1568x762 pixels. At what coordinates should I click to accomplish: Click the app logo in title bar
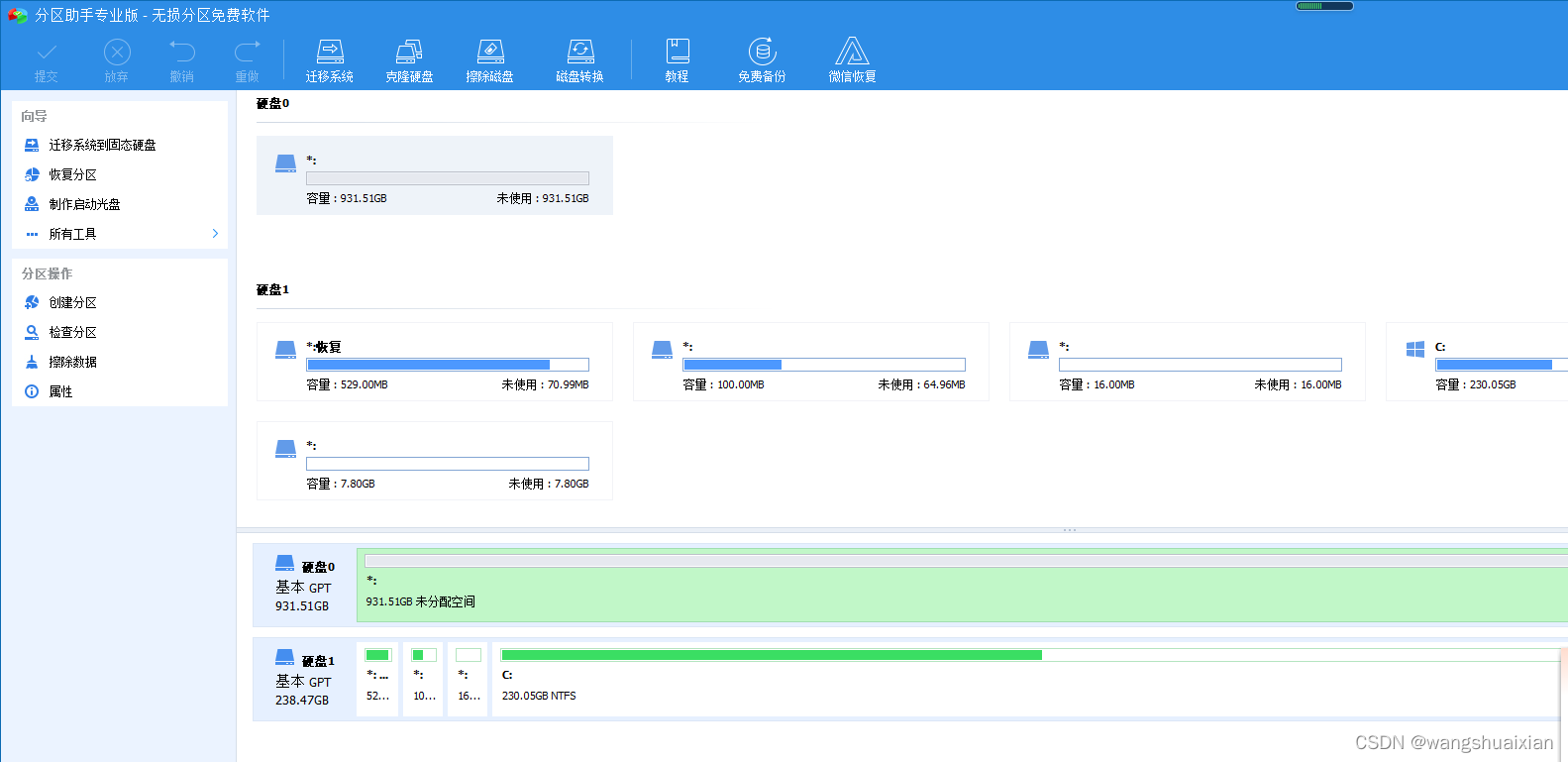tap(17, 15)
